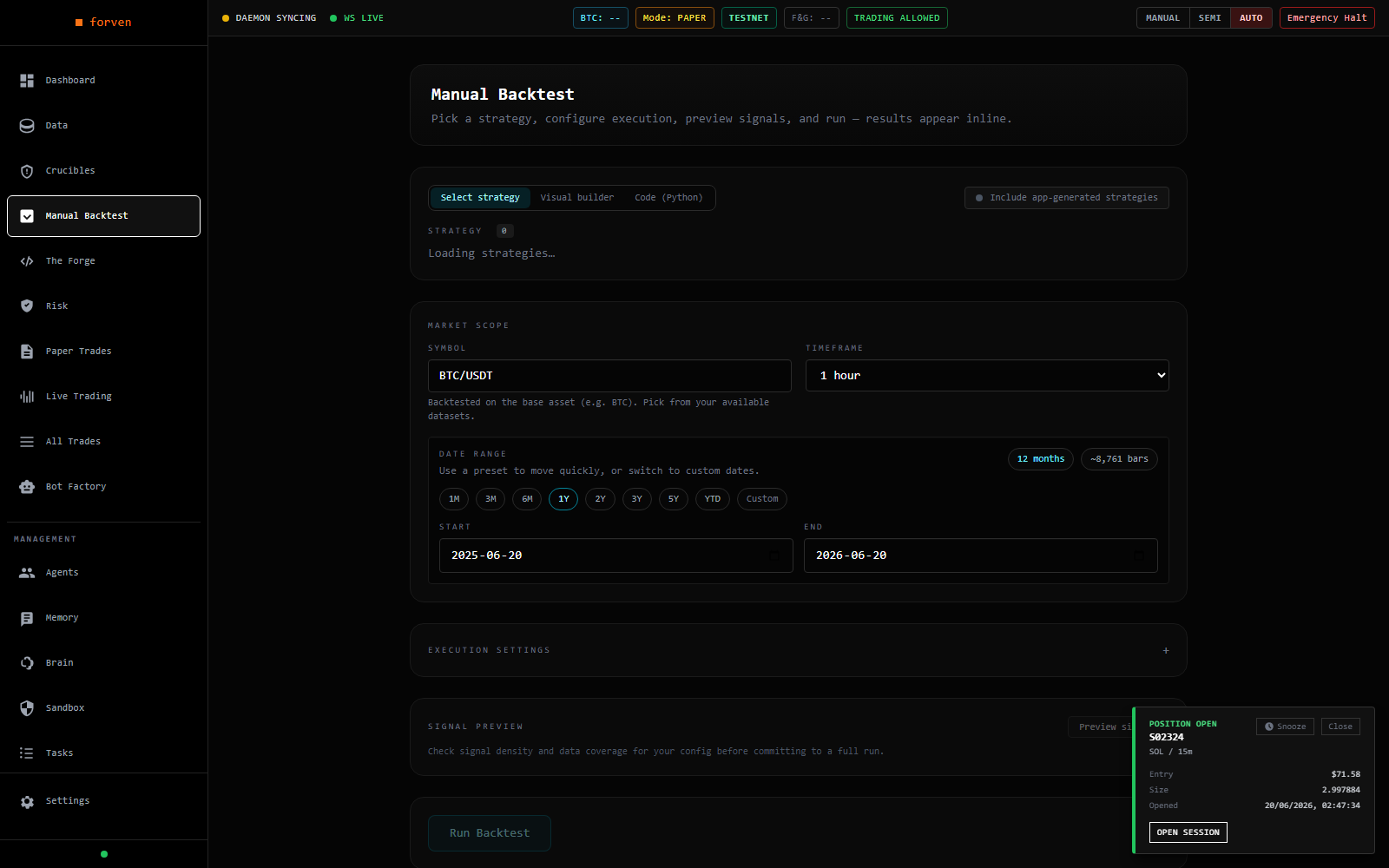Click WS LIVE status indicator
This screenshot has width=1389, height=868.
[x=357, y=18]
